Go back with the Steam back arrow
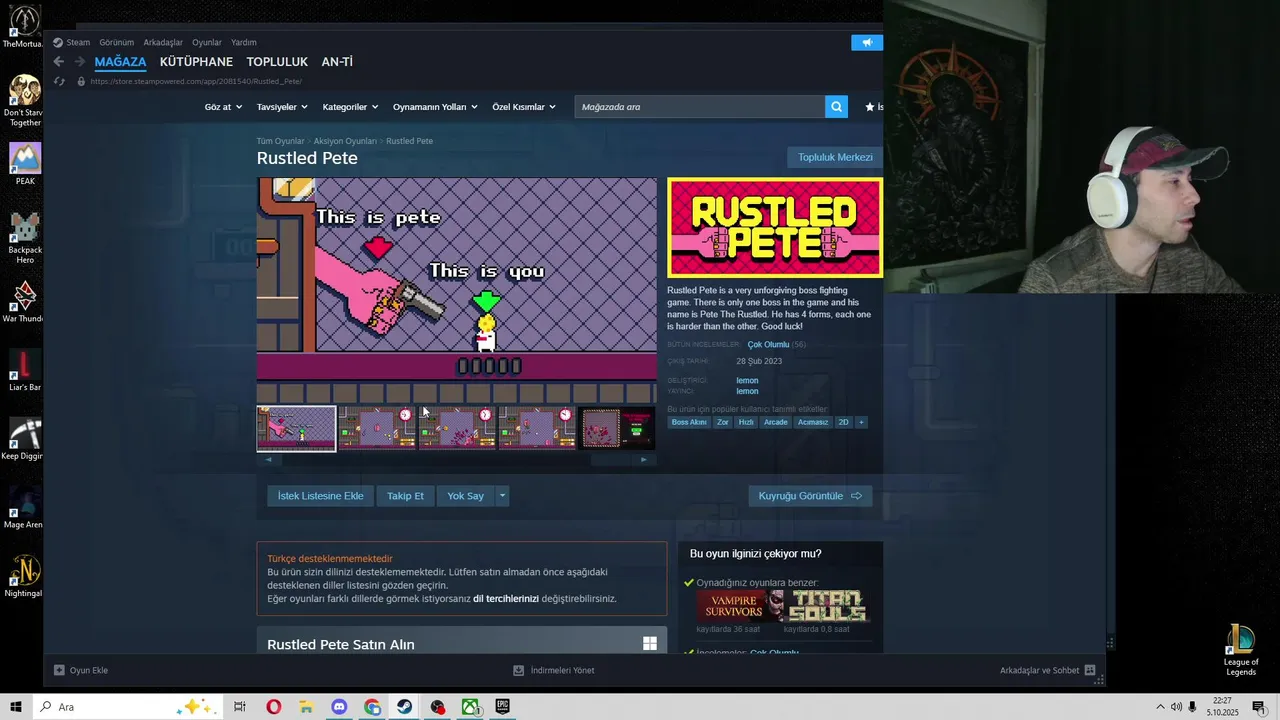 [58, 62]
